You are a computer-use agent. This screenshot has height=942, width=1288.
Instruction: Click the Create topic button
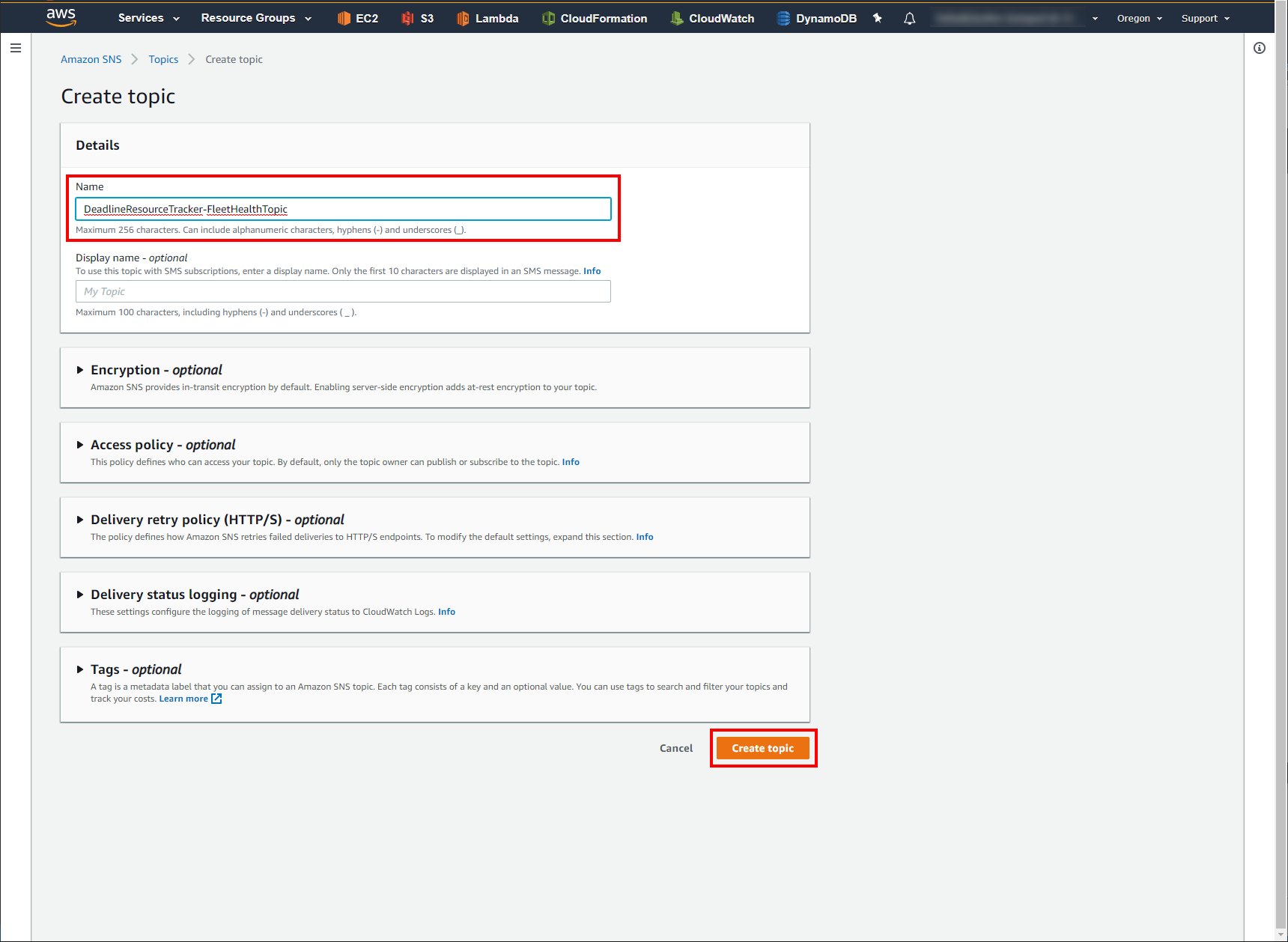click(x=762, y=748)
